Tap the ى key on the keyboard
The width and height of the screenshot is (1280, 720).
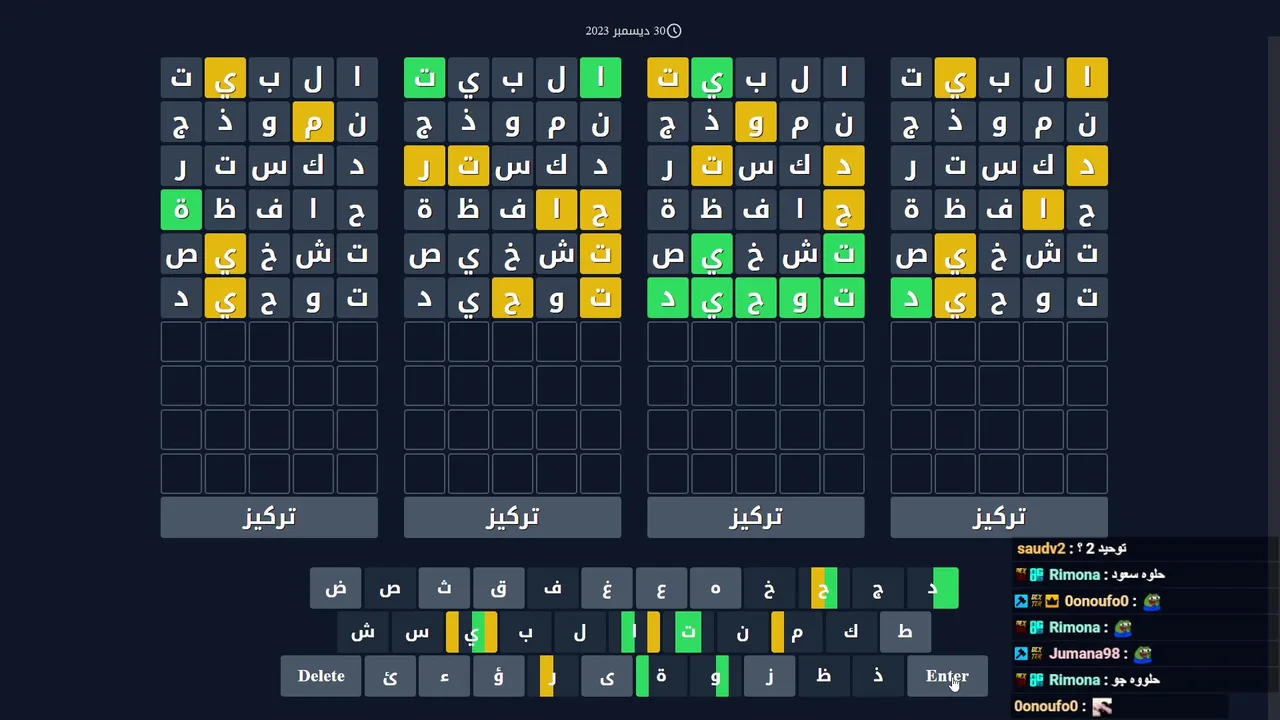(607, 676)
